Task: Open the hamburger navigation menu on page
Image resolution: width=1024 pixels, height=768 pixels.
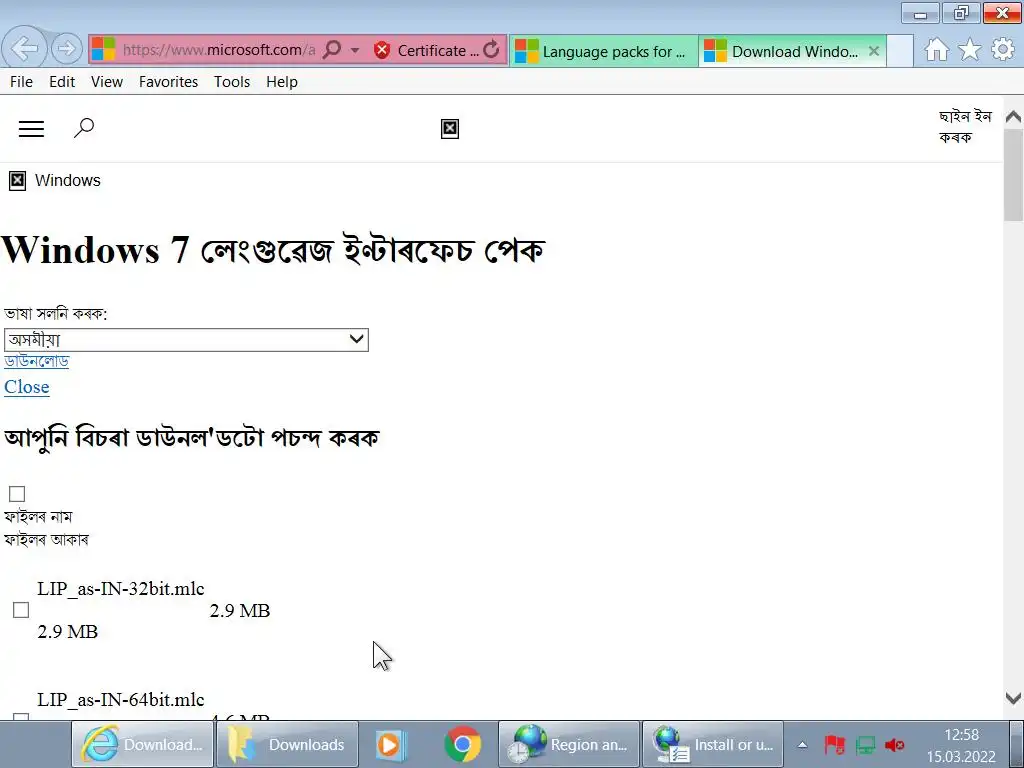Action: point(31,129)
